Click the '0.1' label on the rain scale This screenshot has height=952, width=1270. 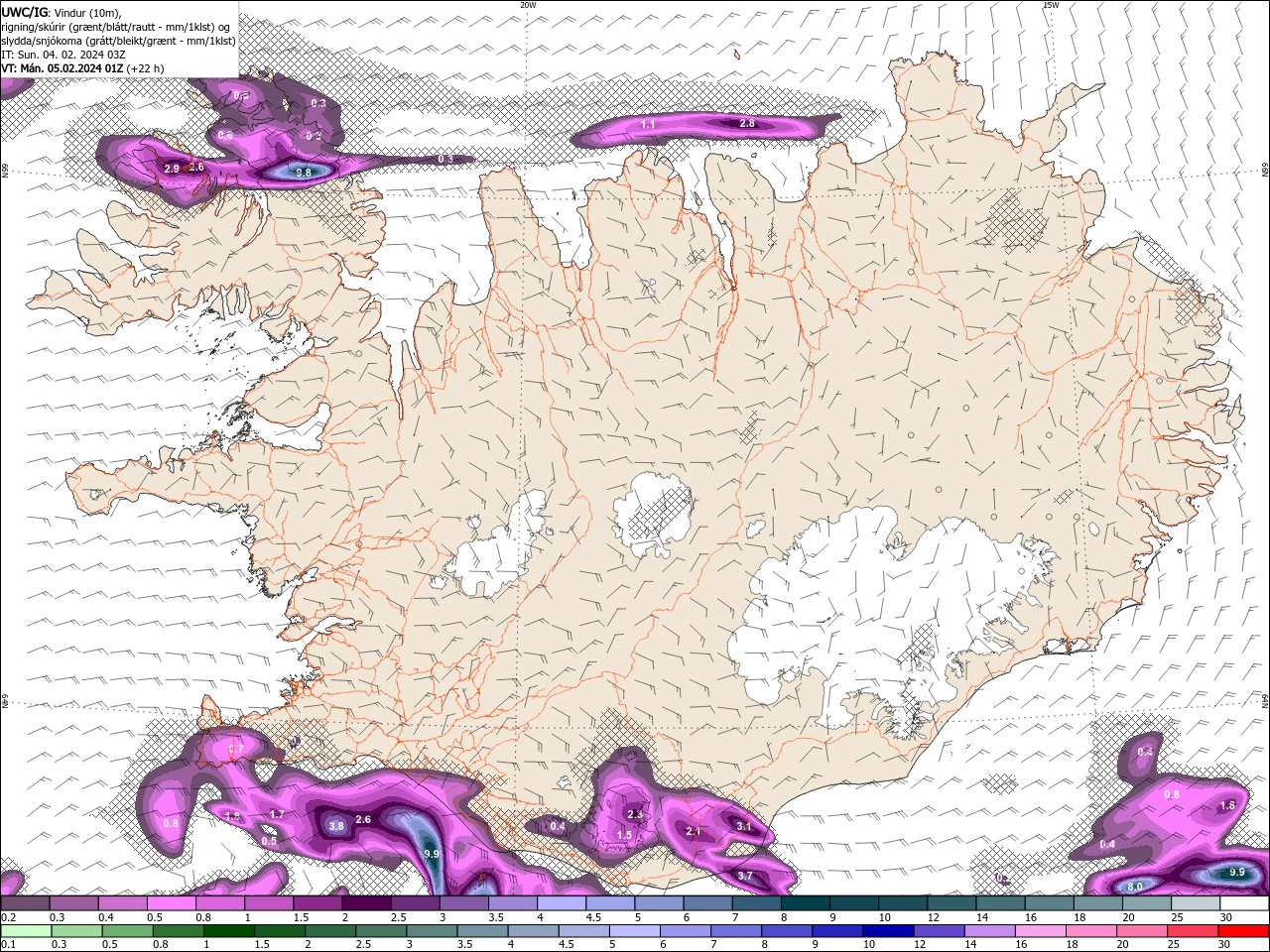click(8, 944)
